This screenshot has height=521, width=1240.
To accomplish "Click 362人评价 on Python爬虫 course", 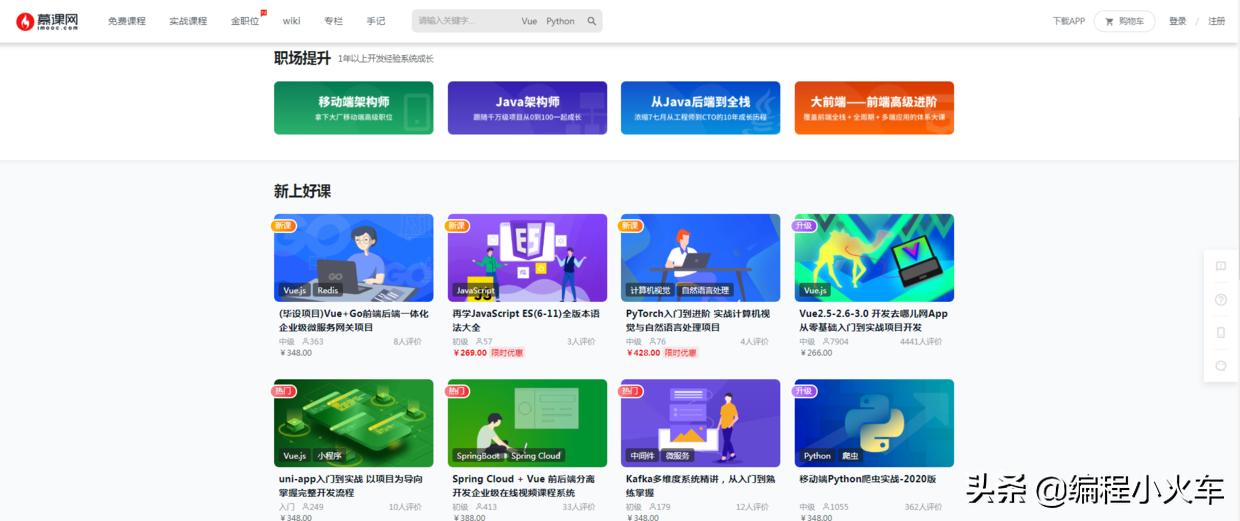I will (x=923, y=507).
